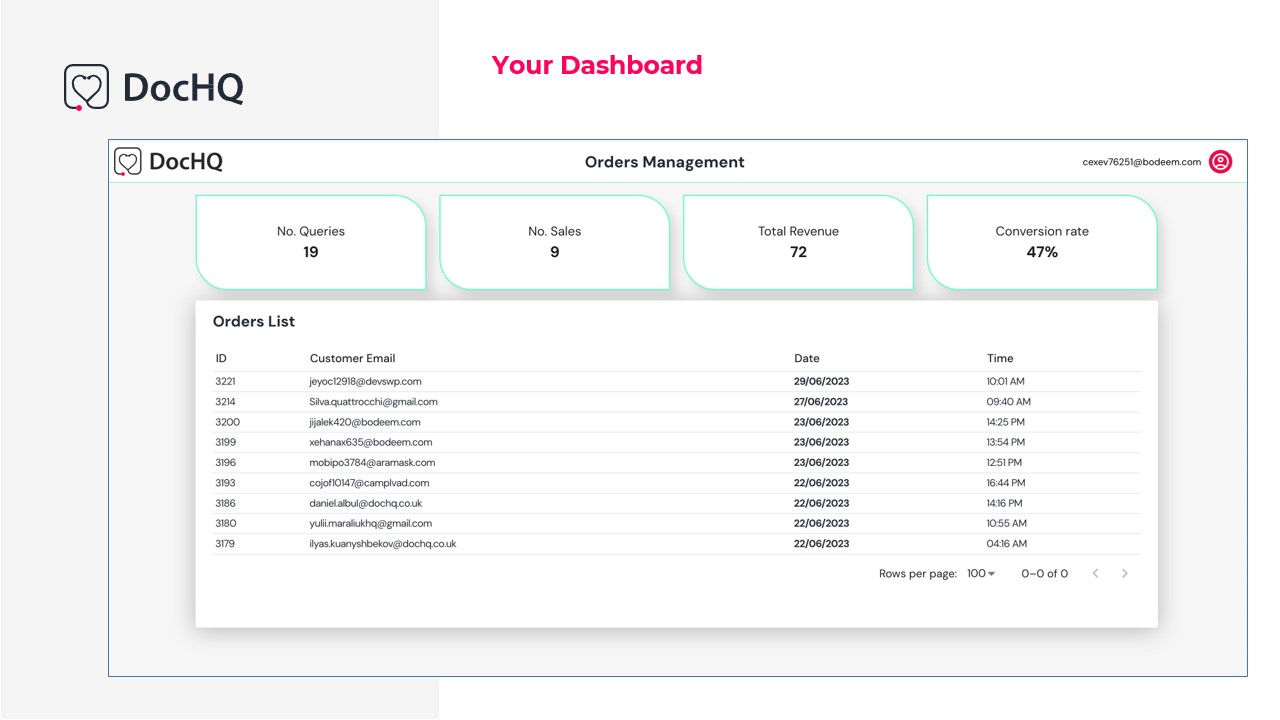Open the Rows per page dropdown
1280x720 pixels.
coord(980,574)
